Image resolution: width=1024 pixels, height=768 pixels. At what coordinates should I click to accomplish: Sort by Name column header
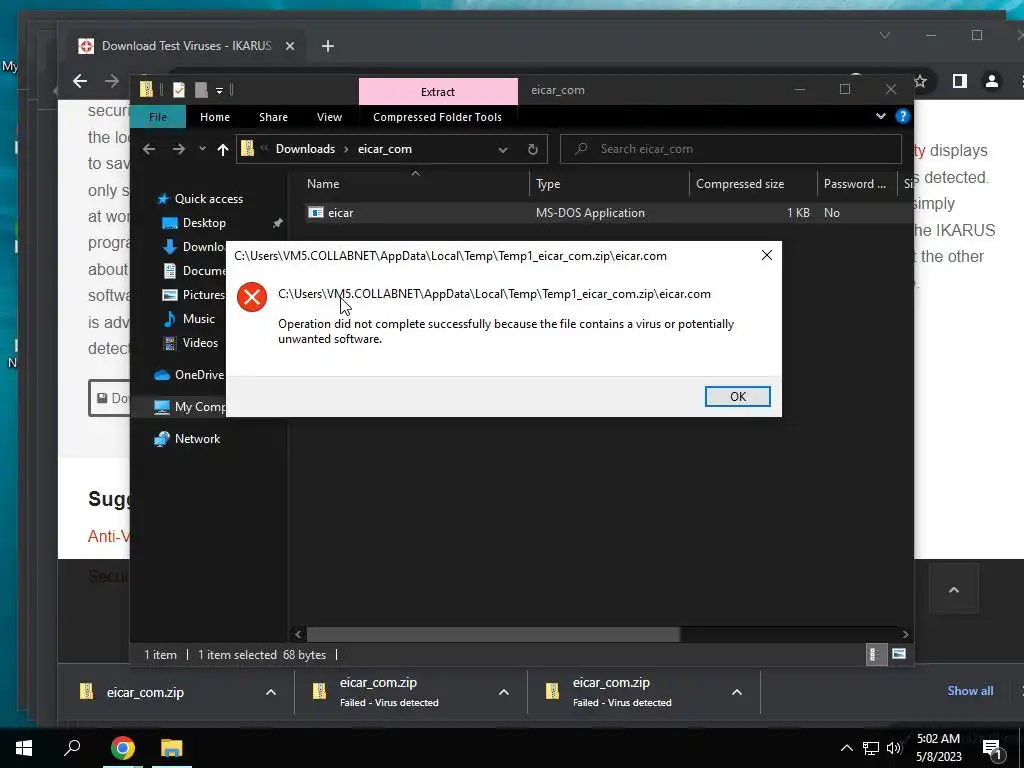point(415,184)
